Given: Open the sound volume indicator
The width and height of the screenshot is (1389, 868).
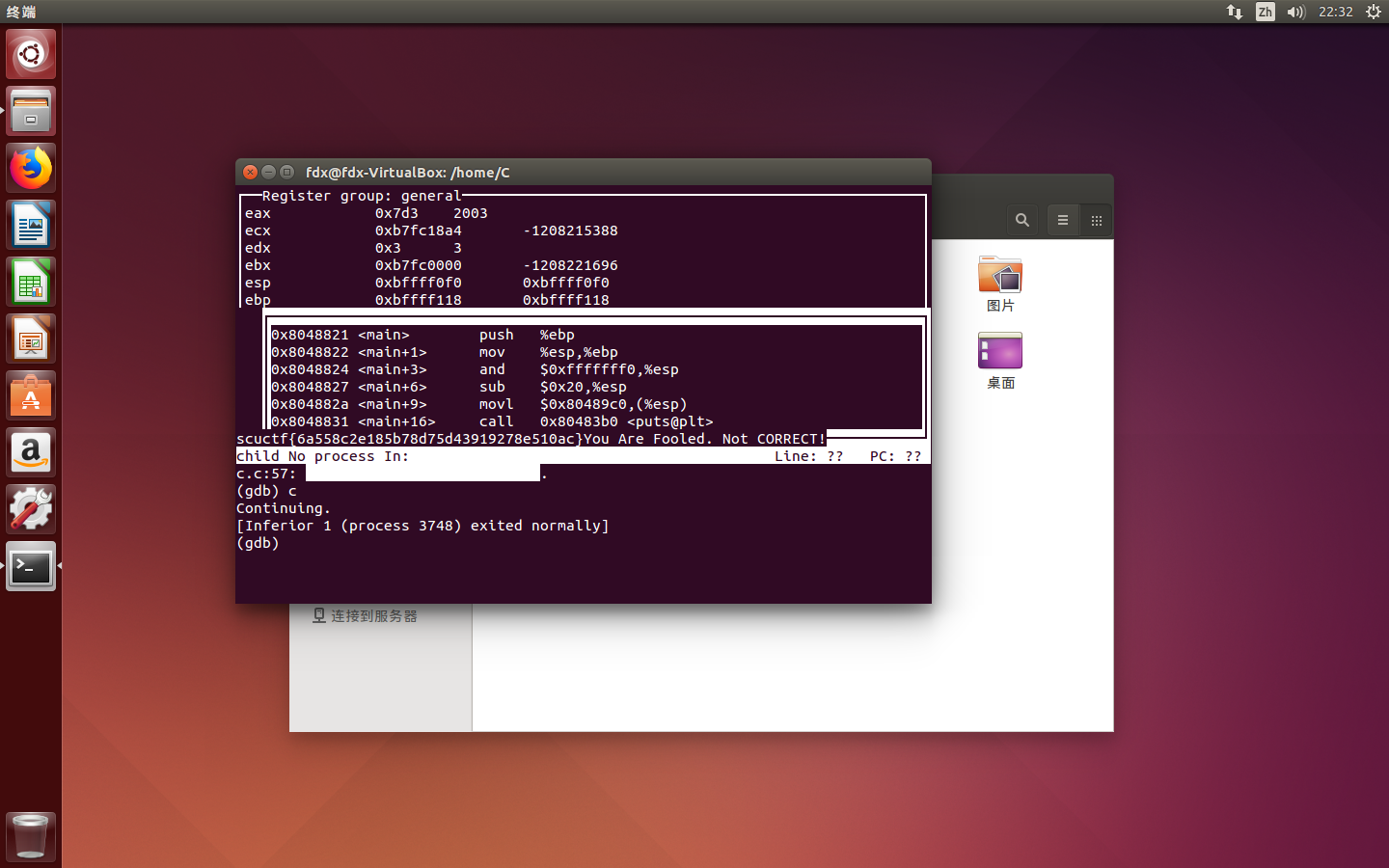Looking at the screenshot, I should [1295, 12].
